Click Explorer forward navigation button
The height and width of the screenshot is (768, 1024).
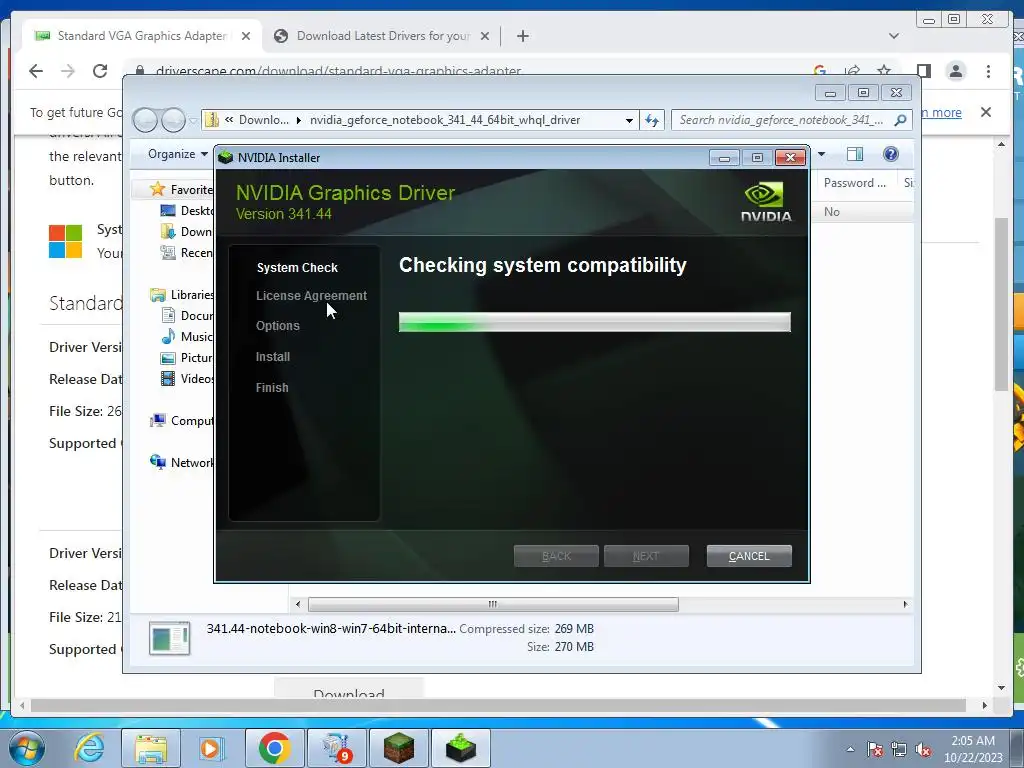click(173, 120)
